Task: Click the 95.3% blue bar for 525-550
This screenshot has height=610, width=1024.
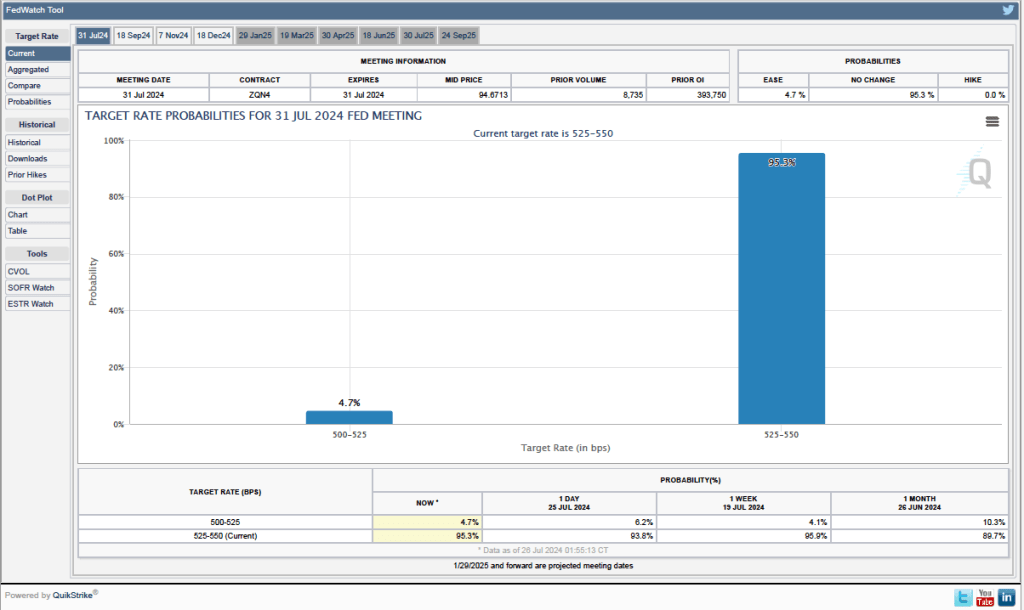Action: (781, 288)
